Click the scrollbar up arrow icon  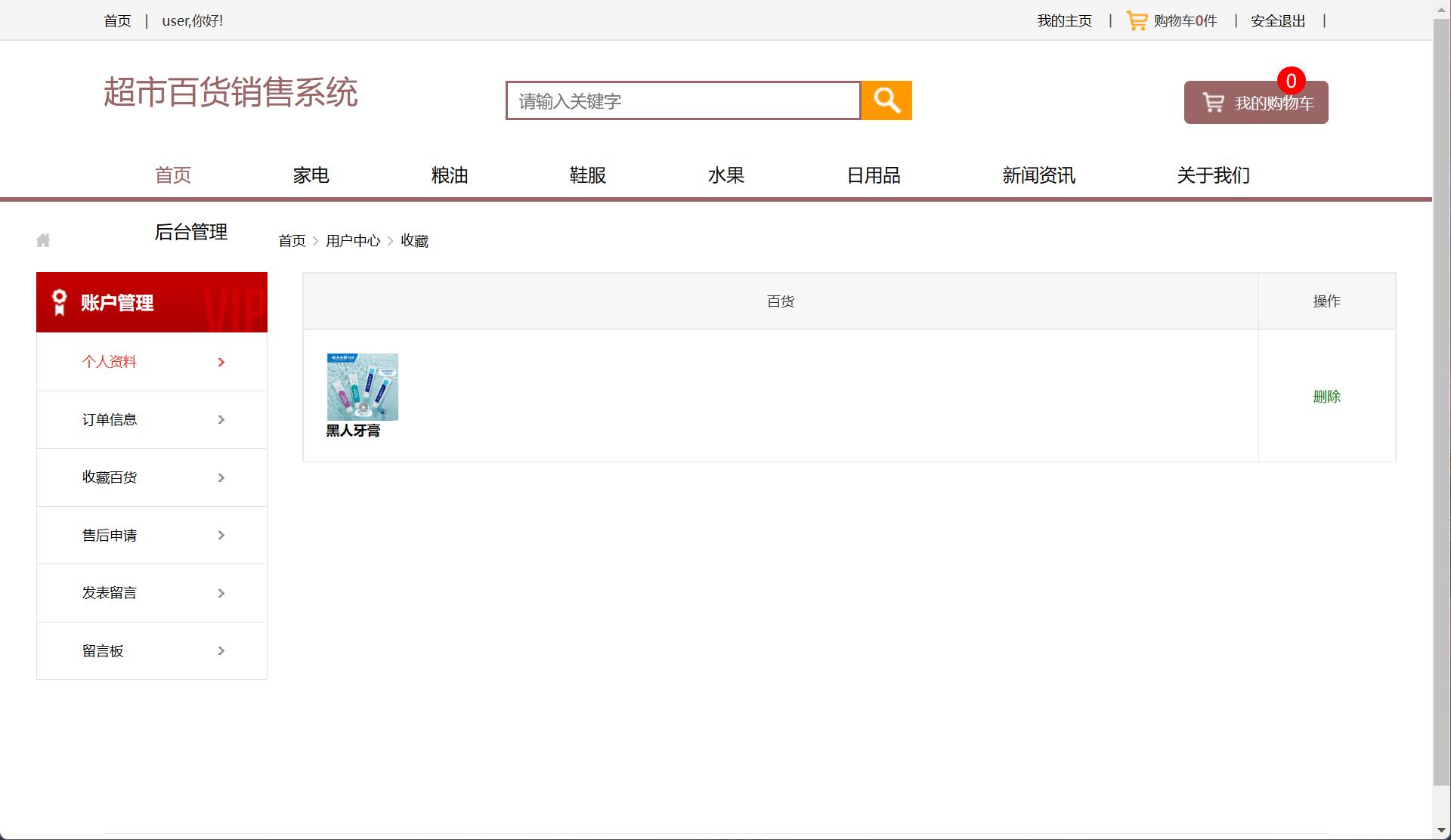click(x=1442, y=7)
